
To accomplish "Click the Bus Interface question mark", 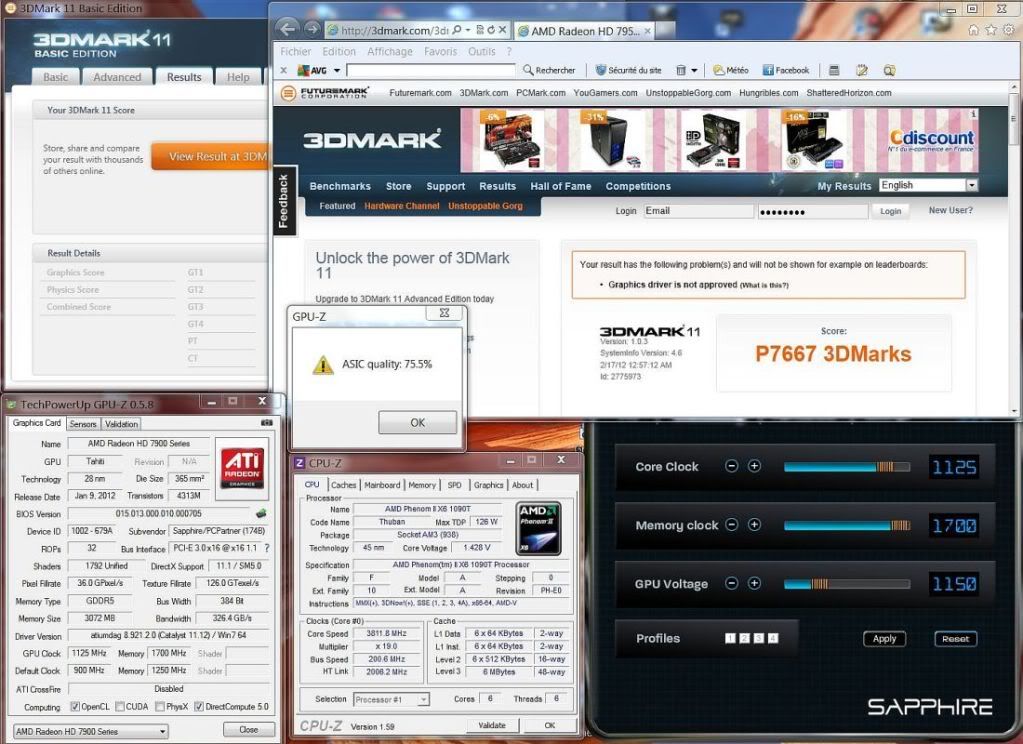I will (267, 548).
